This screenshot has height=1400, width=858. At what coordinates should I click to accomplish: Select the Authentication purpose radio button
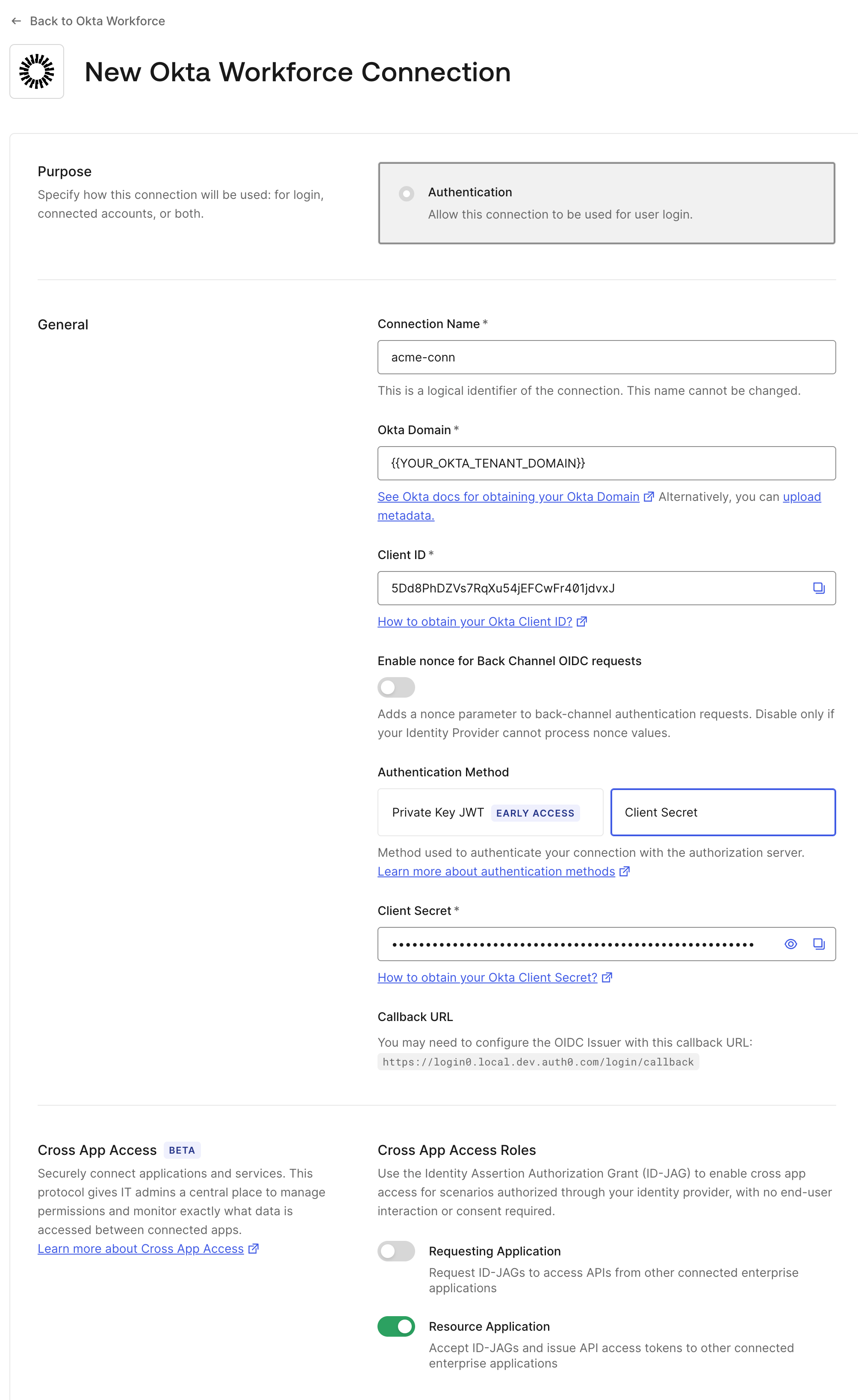(x=407, y=194)
